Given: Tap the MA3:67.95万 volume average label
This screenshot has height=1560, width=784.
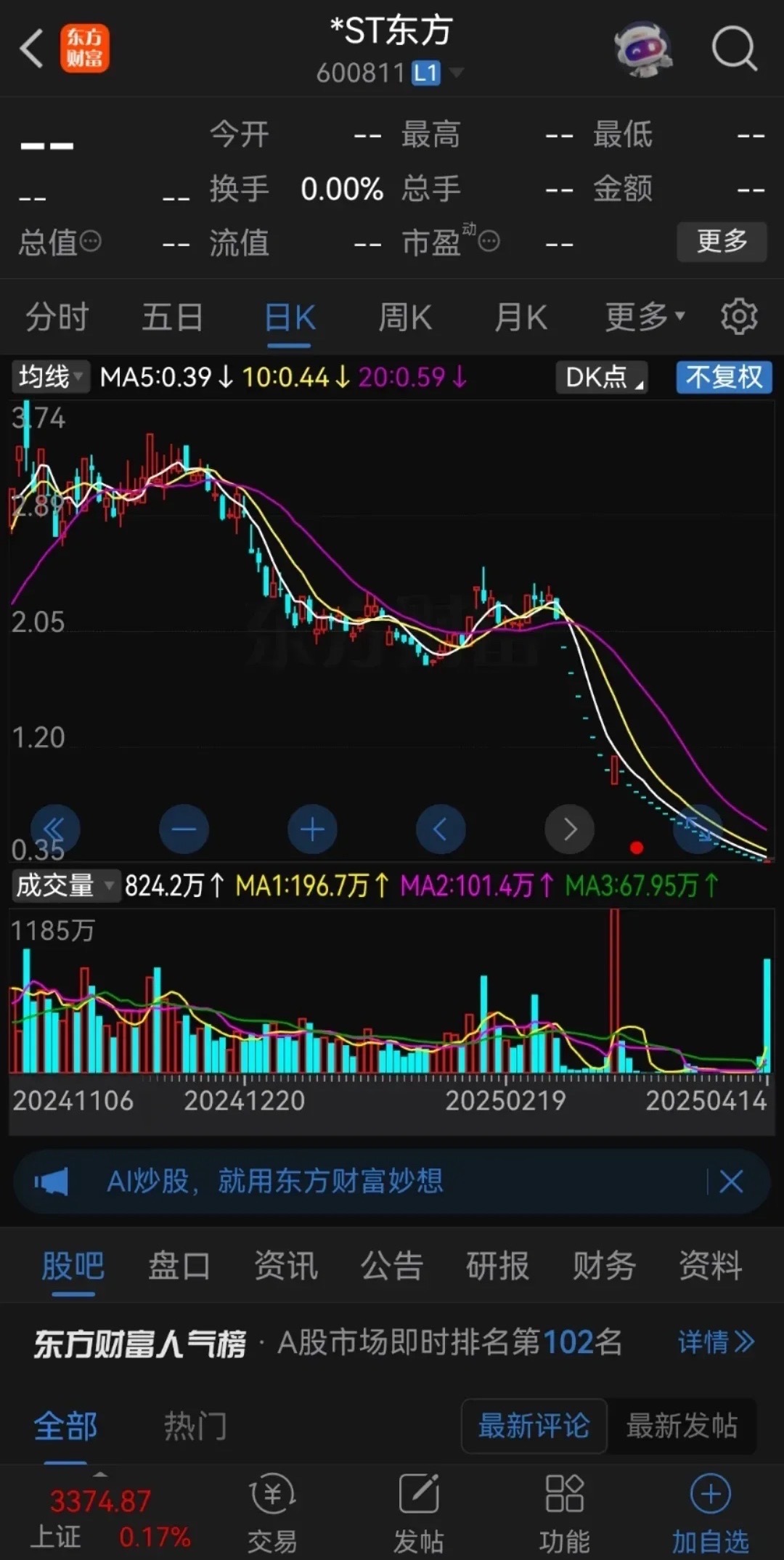Looking at the screenshot, I should (x=642, y=885).
